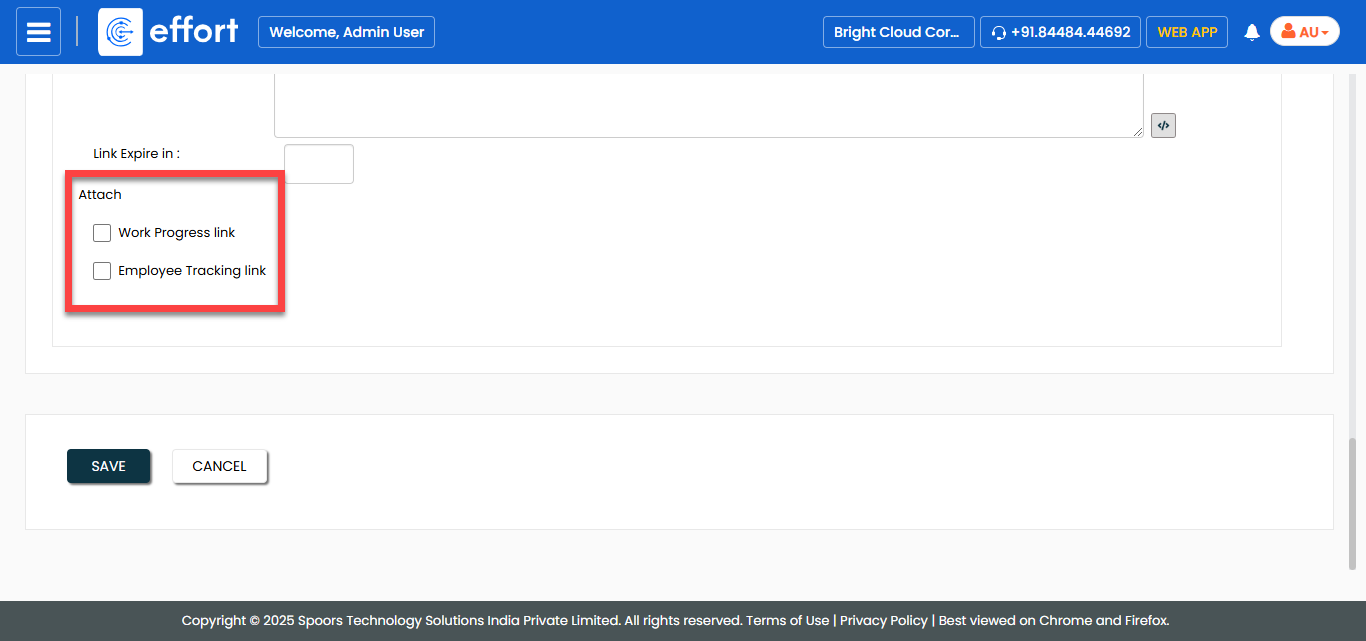Click the page vertical scrollbar thumb

pyautogui.click(x=1354, y=500)
